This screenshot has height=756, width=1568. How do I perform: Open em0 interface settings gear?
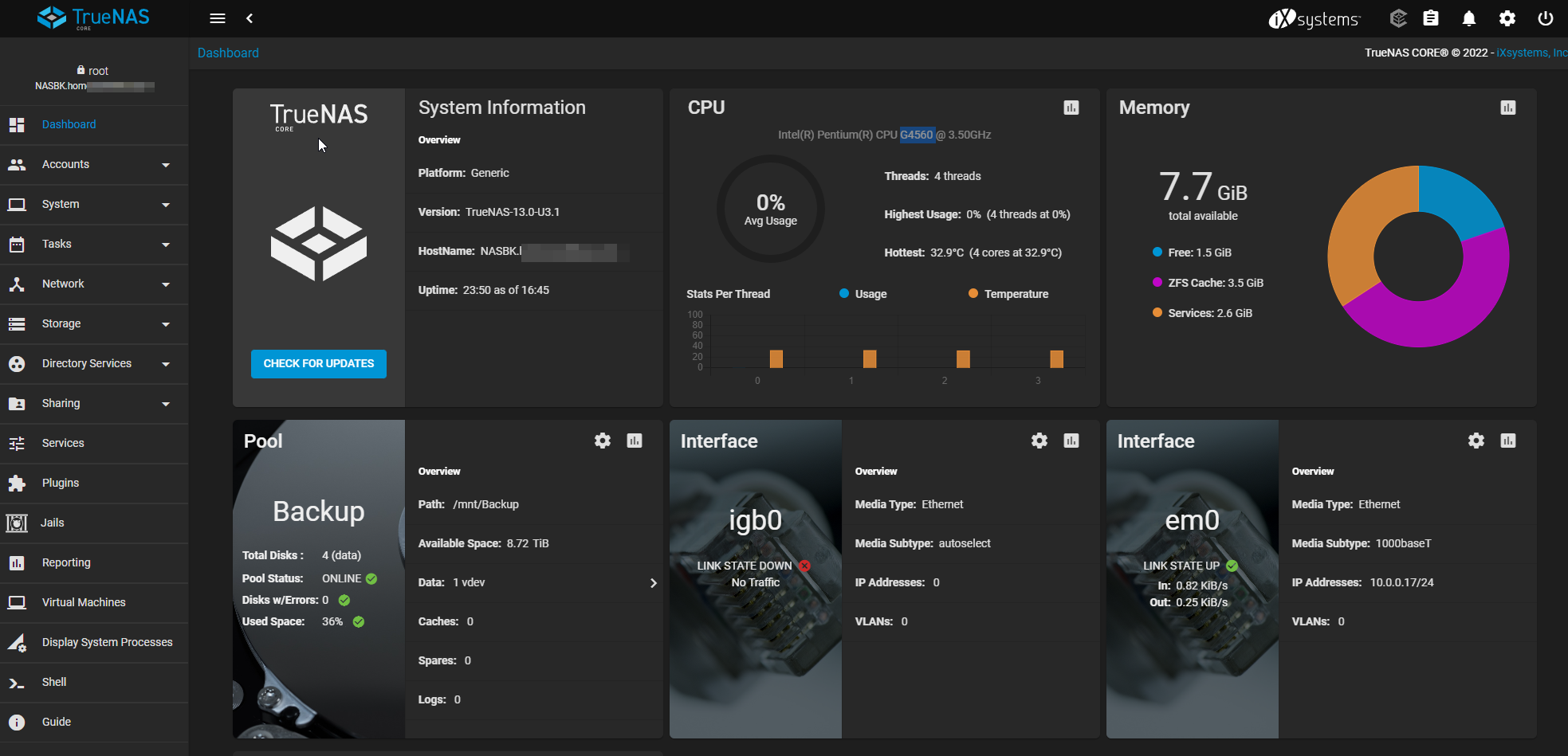pyautogui.click(x=1476, y=441)
